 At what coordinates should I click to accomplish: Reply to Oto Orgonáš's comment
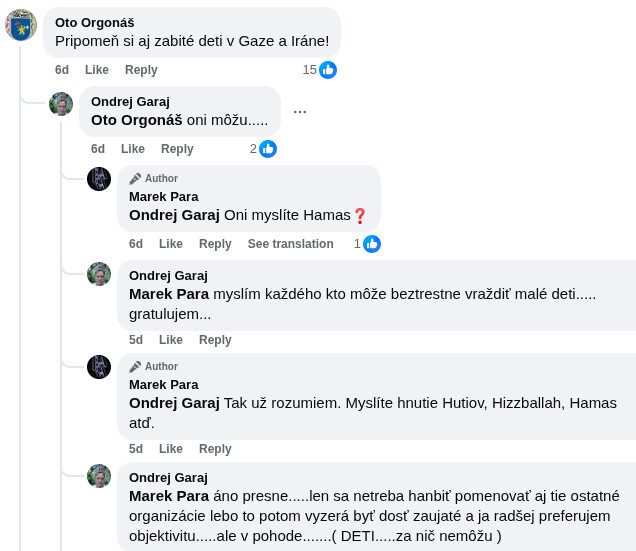(x=141, y=70)
